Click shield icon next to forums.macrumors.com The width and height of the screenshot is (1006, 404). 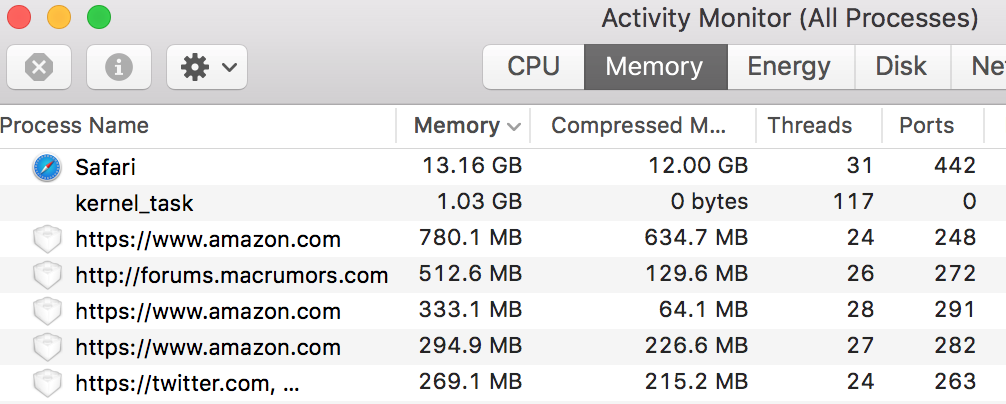click(x=47, y=276)
